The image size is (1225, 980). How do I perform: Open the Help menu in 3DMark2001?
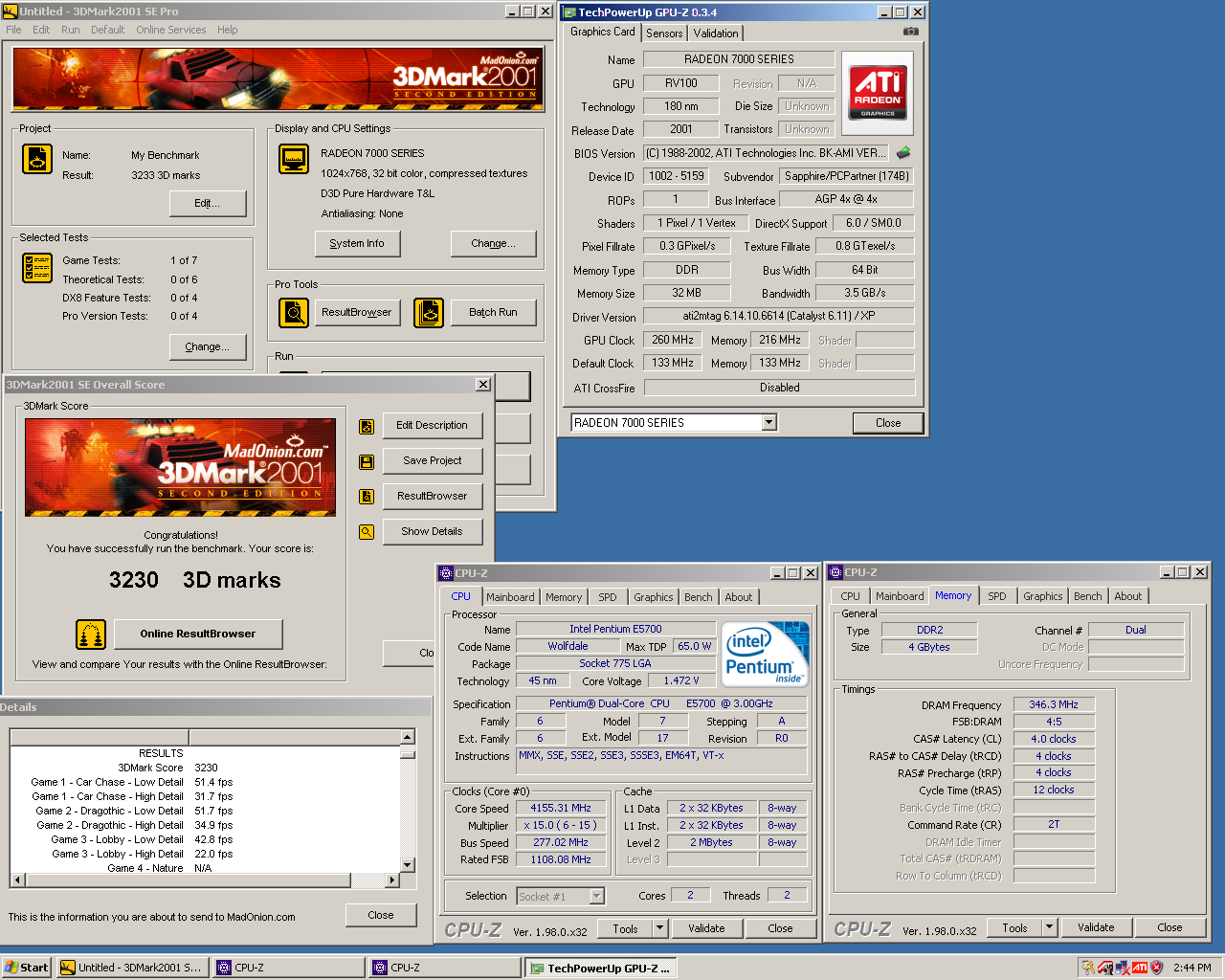coord(227,30)
